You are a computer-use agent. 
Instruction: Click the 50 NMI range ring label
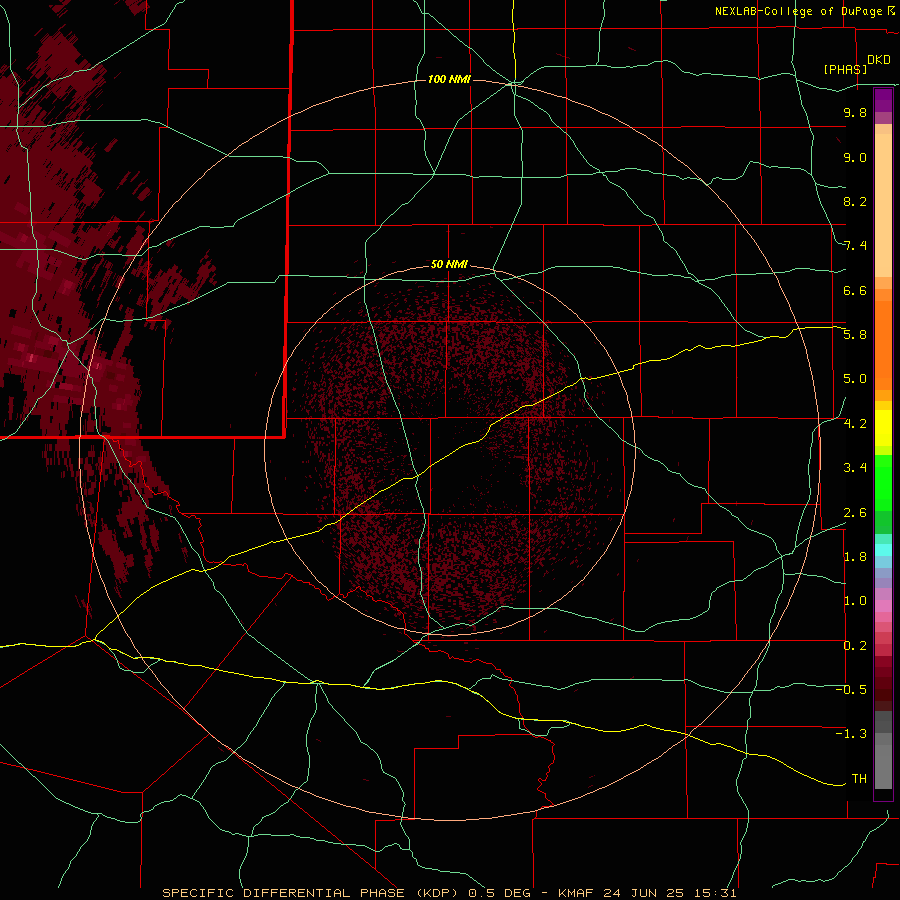click(449, 265)
